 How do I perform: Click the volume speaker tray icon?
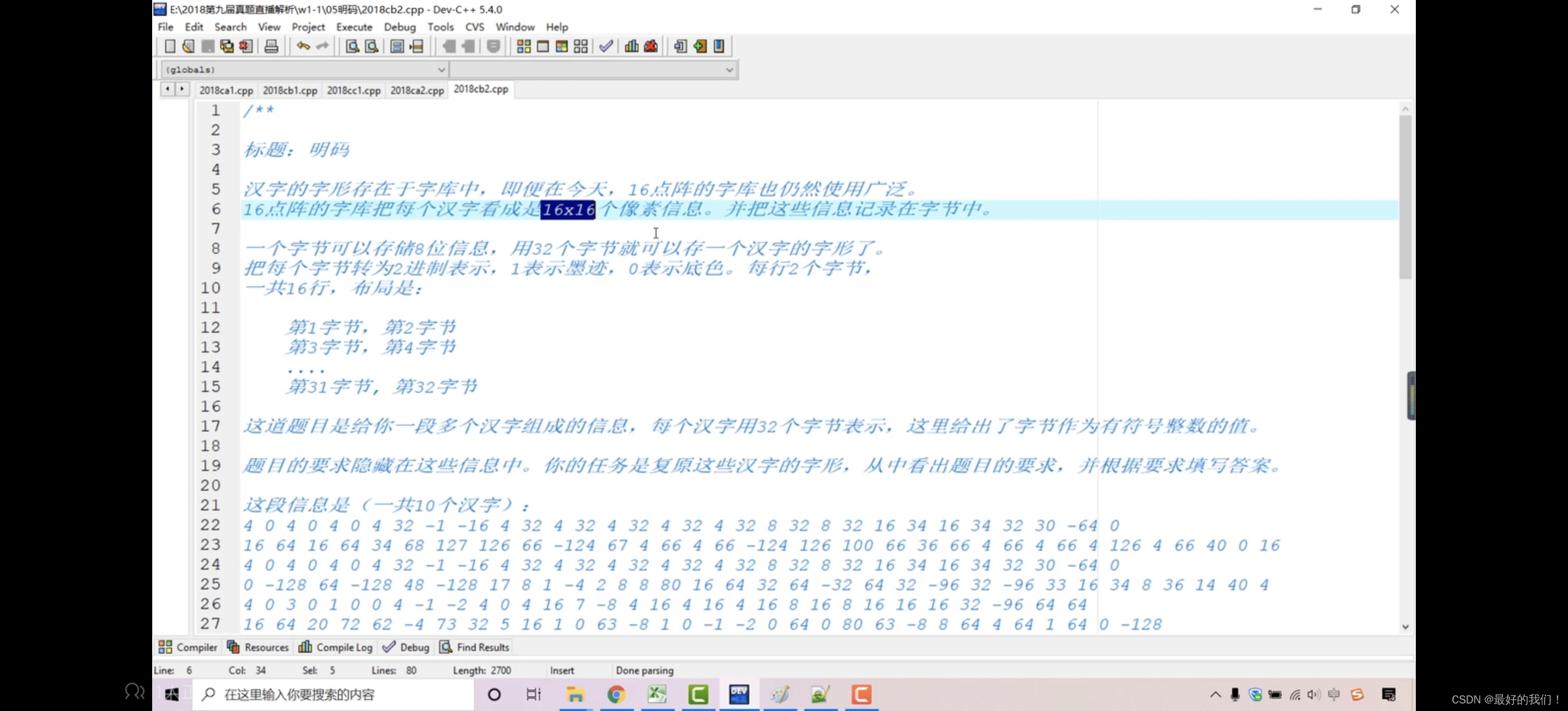tap(1314, 695)
